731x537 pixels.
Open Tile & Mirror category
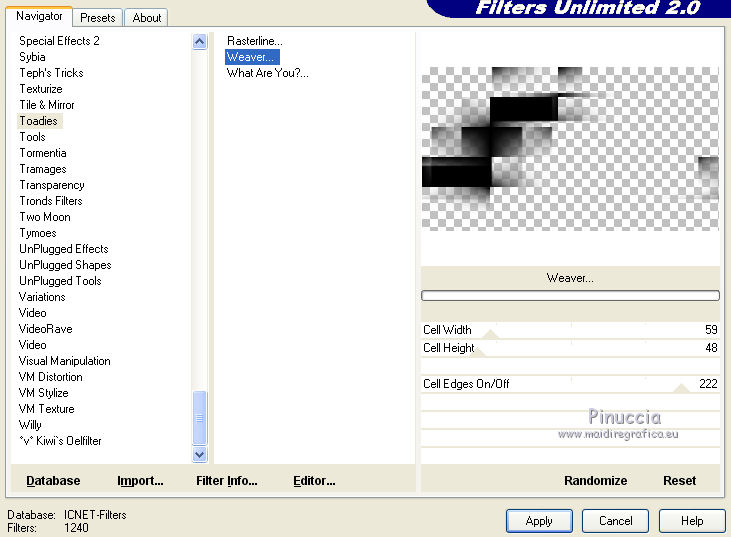tap(47, 105)
